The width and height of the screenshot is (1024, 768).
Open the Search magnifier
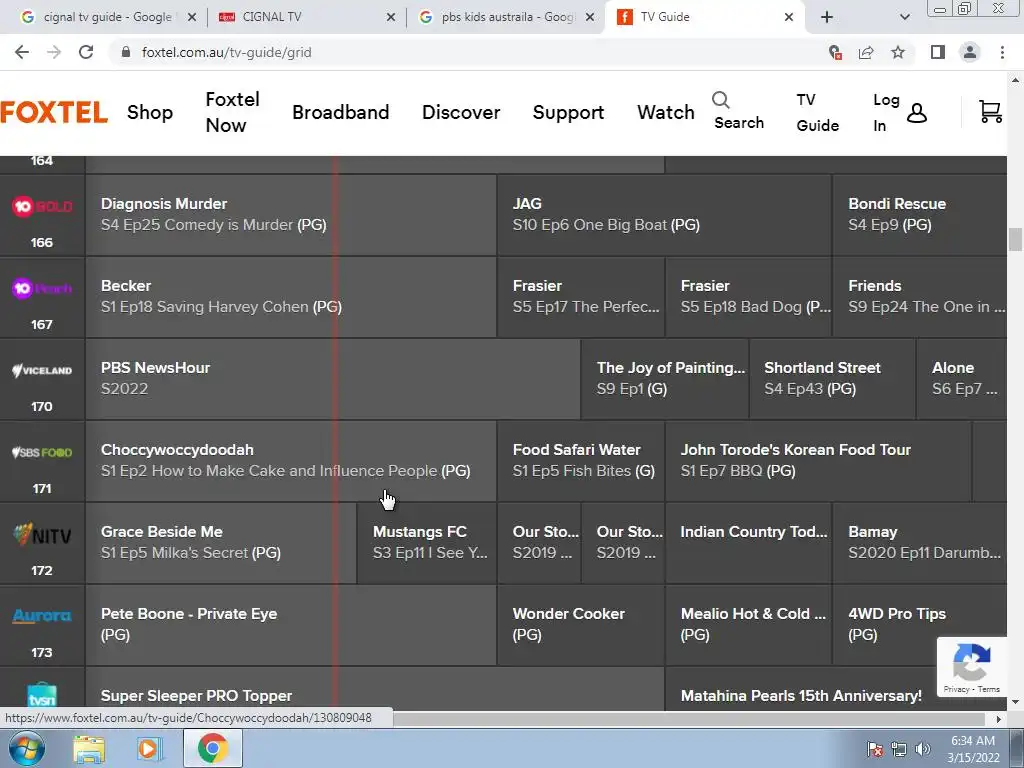point(720,100)
